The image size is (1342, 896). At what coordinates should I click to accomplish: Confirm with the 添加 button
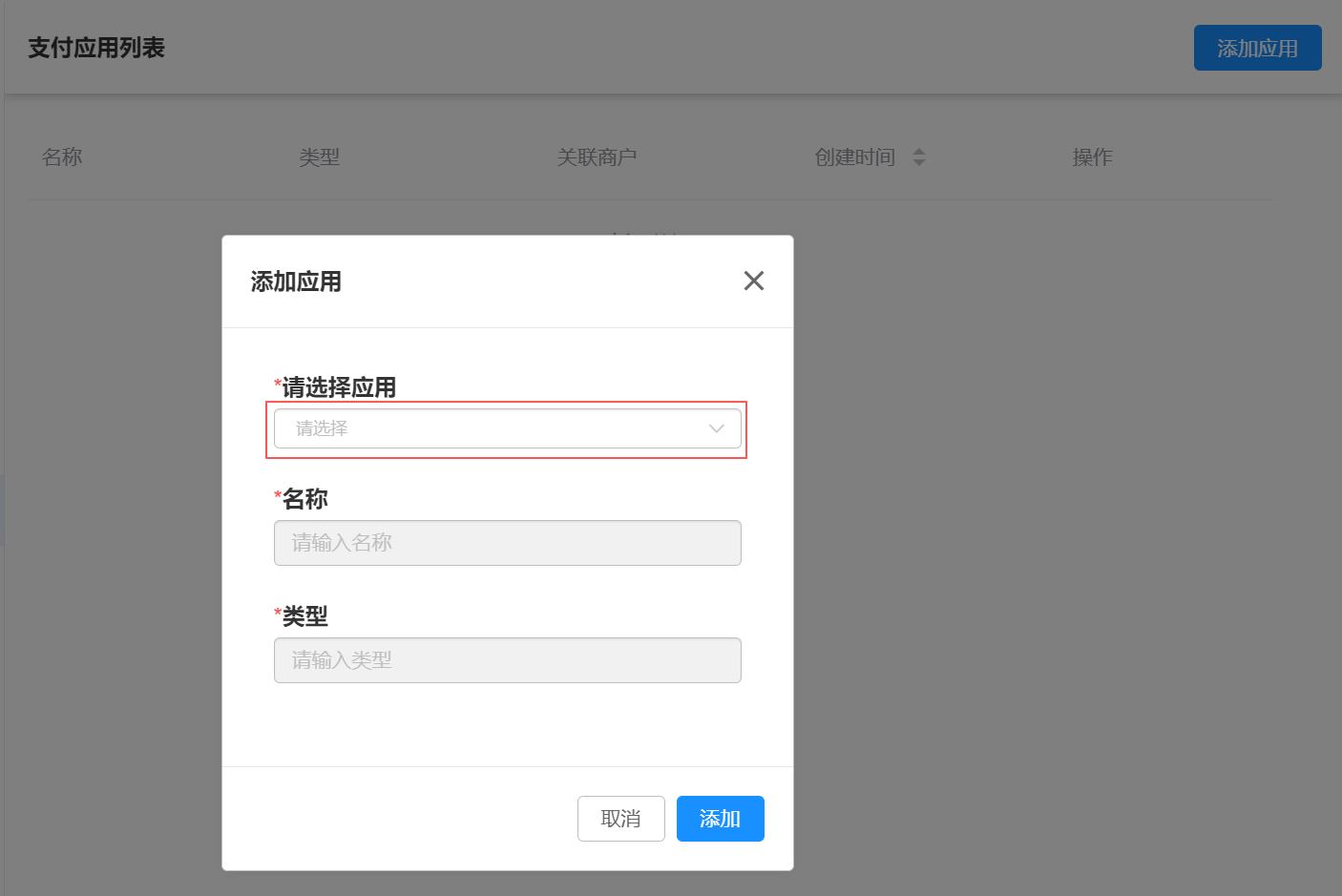tap(720, 818)
